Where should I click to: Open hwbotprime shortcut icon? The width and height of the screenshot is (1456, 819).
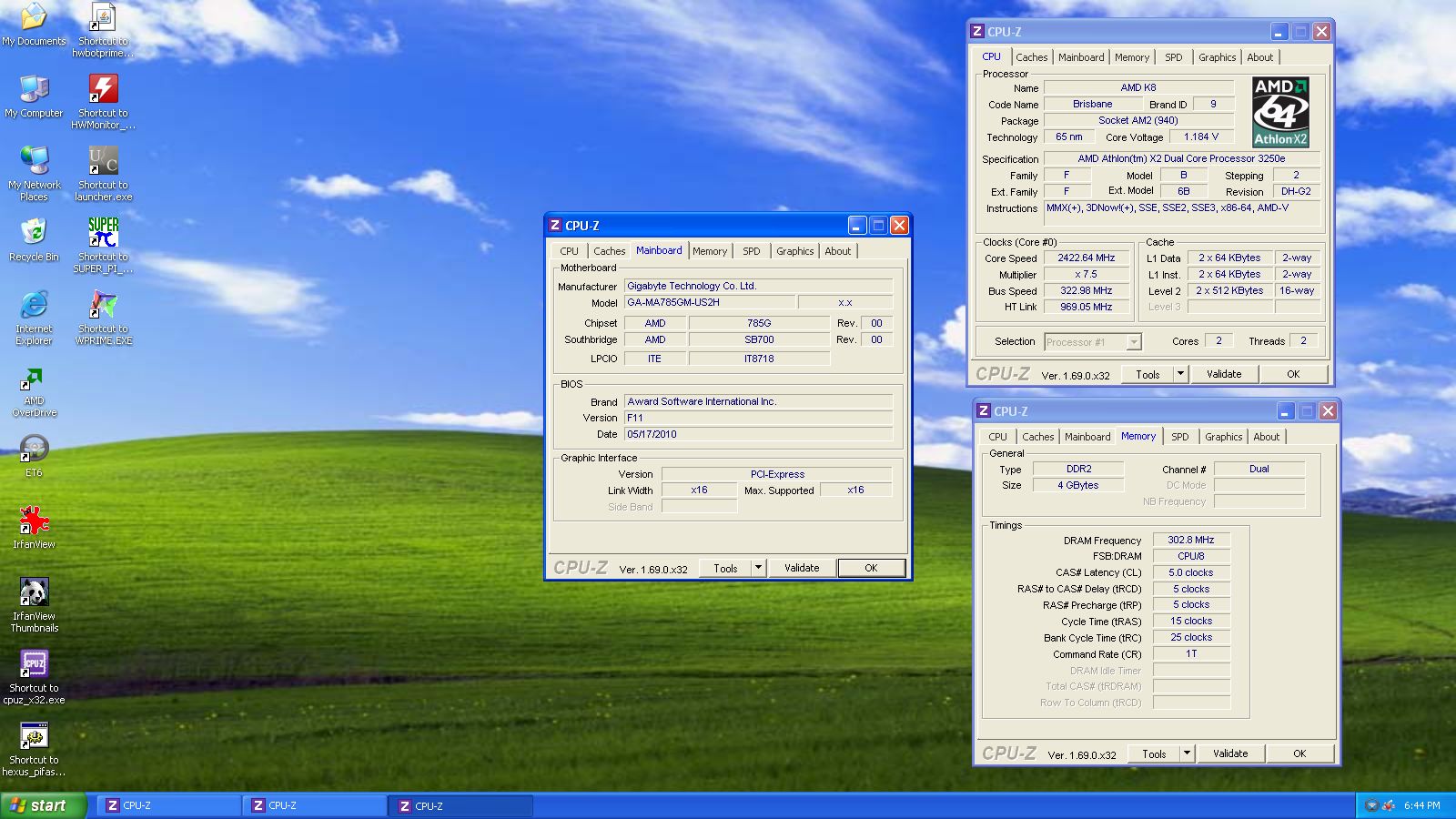coord(103,30)
